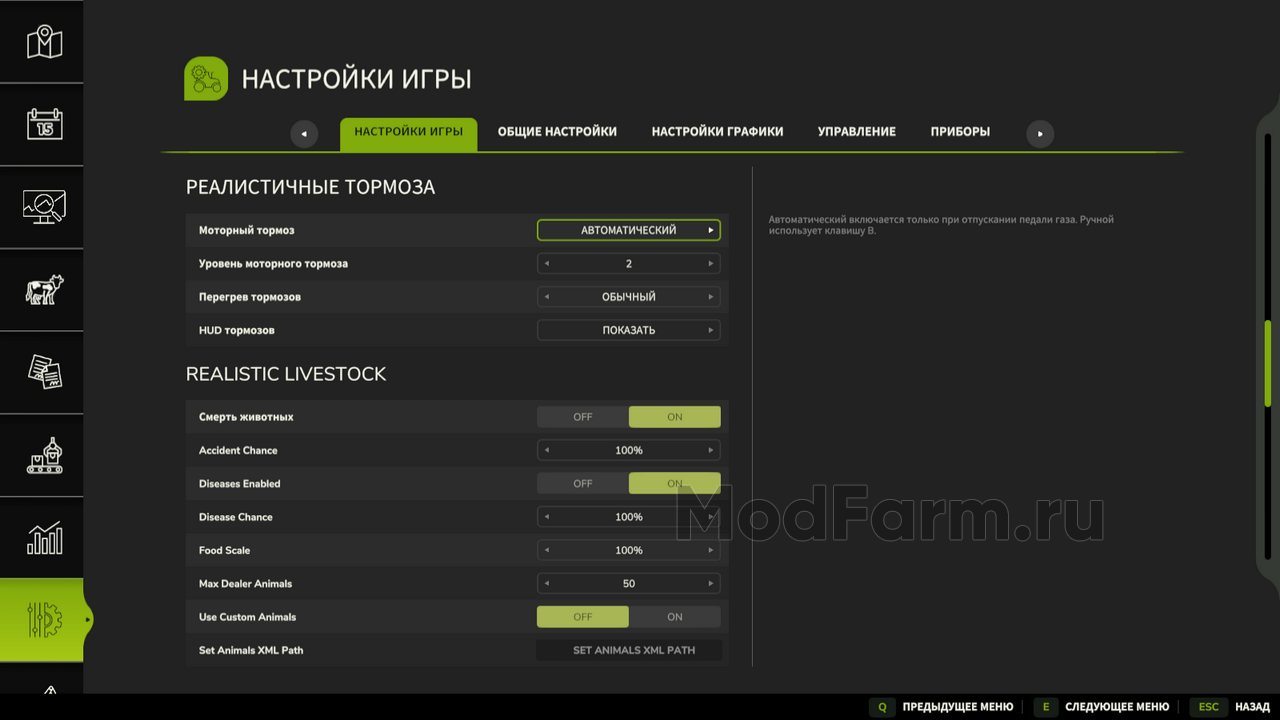The height and width of the screenshot is (720, 1280).
Task: Open the price statistics monitor icon
Action: tap(44, 207)
